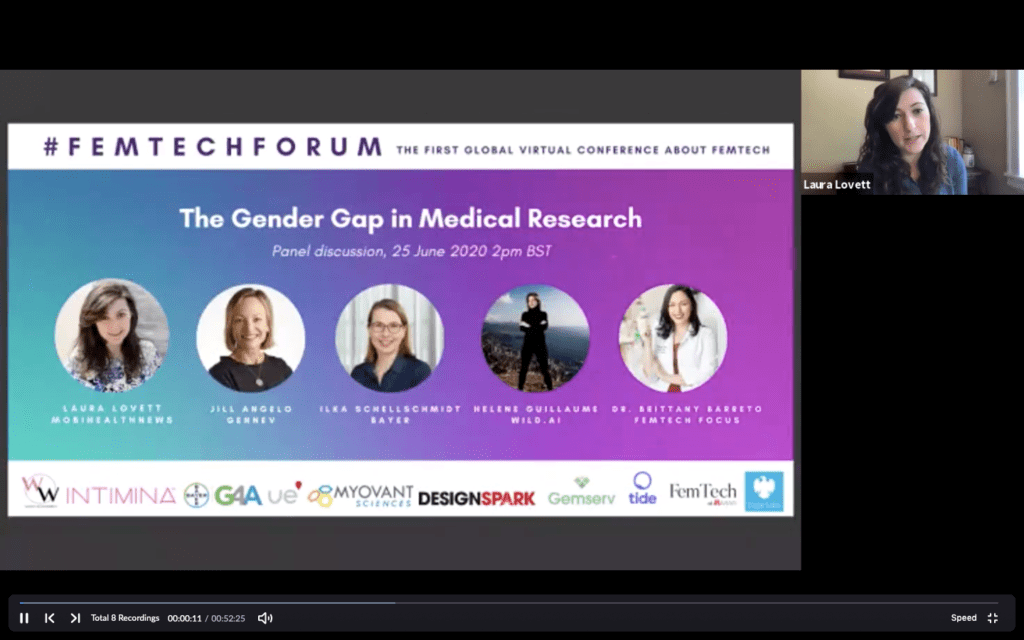Viewport: 1024px width, 640px height.
Task: Click Laura Lovett's circular portrait on slide
Action: pyautogui.click(x=112, y=336)
